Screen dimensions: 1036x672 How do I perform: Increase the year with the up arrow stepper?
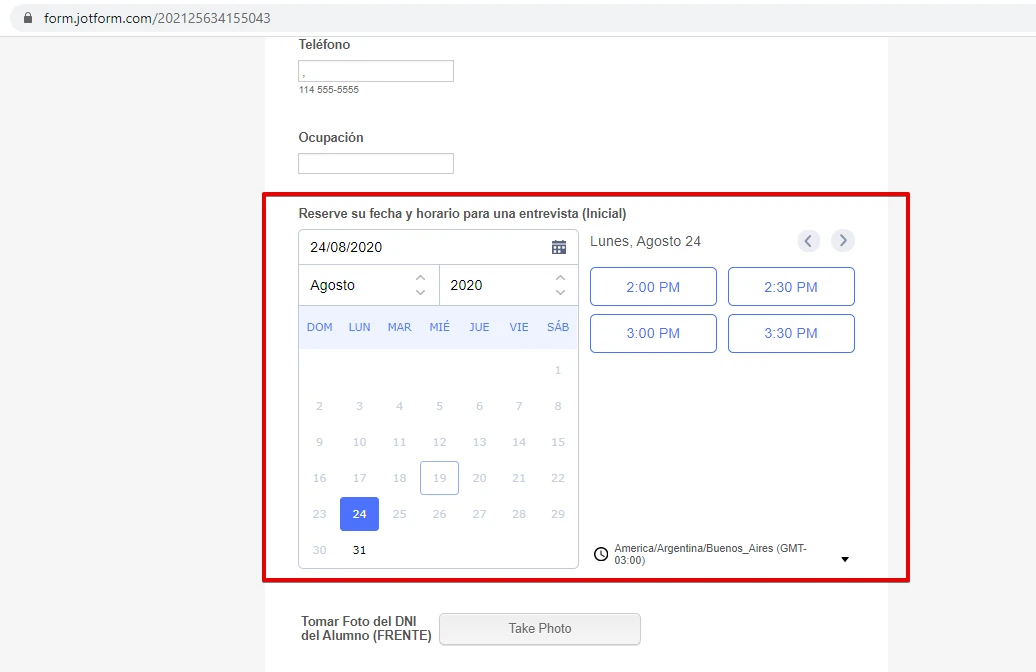[x=559, y=279]
